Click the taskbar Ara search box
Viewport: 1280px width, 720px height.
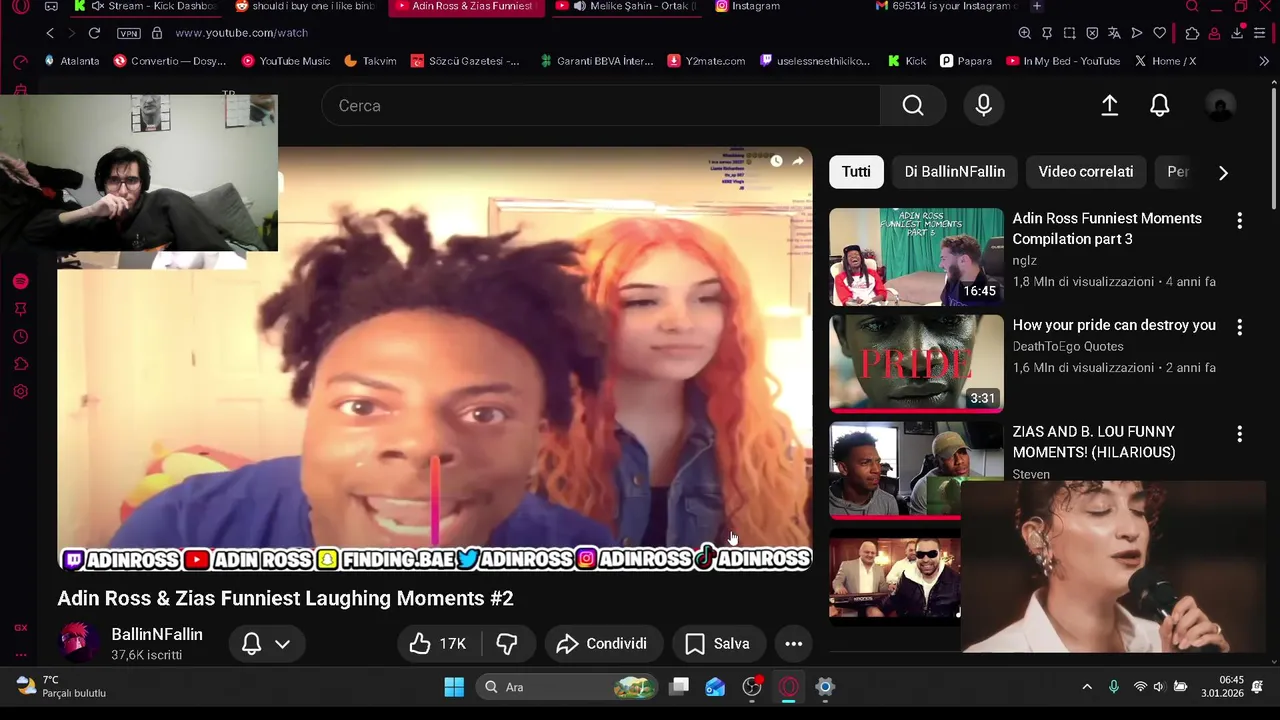[x=567, y=687]
